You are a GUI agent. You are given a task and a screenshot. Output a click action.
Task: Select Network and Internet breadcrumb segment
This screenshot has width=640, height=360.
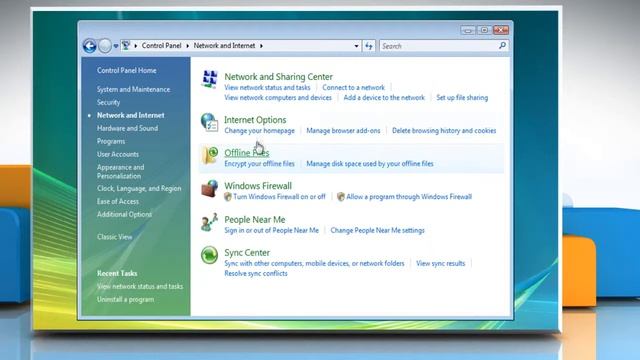pos(224,46)
